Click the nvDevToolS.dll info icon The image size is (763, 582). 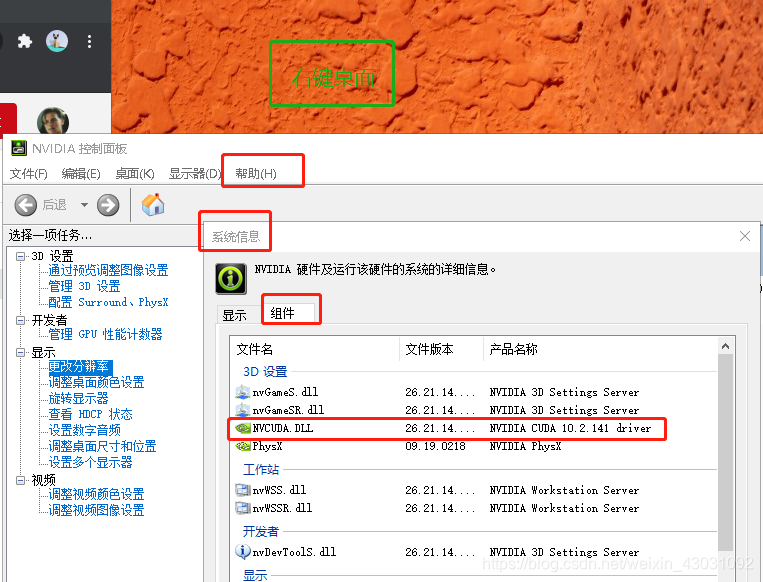[242, 551]
